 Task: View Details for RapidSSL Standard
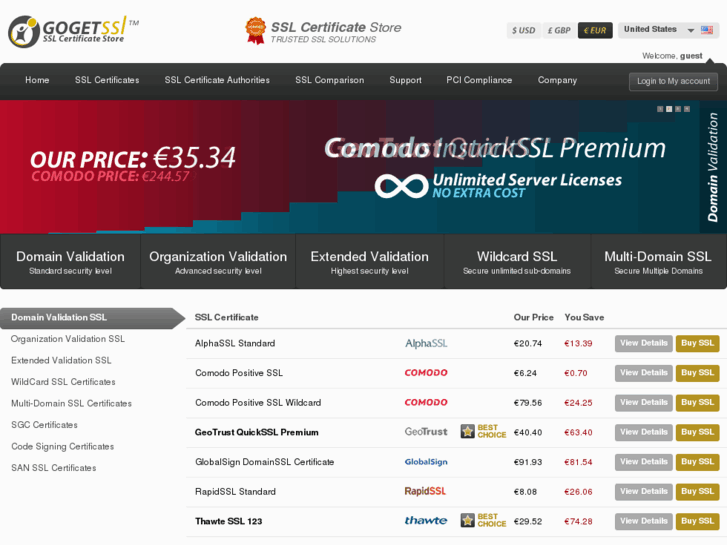tap(644, 492)
